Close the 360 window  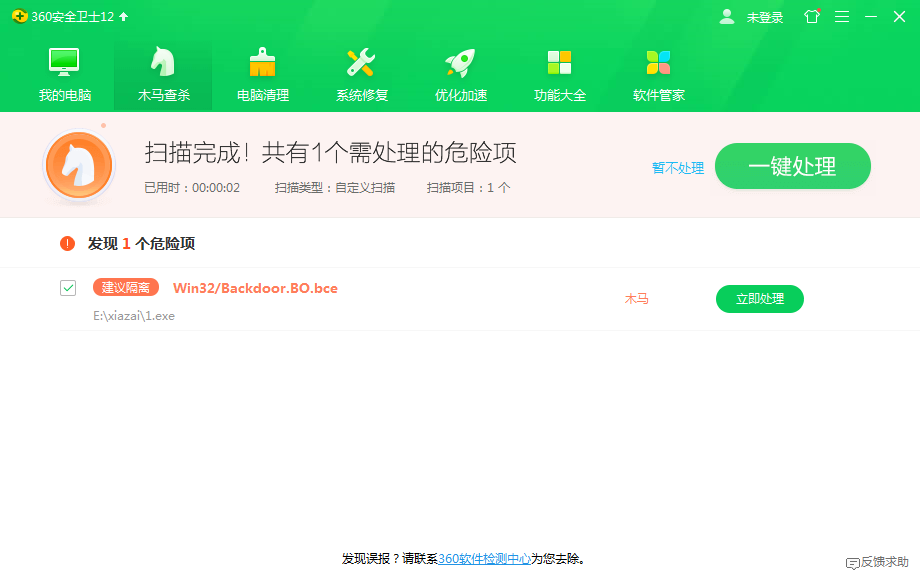point(899,16)
